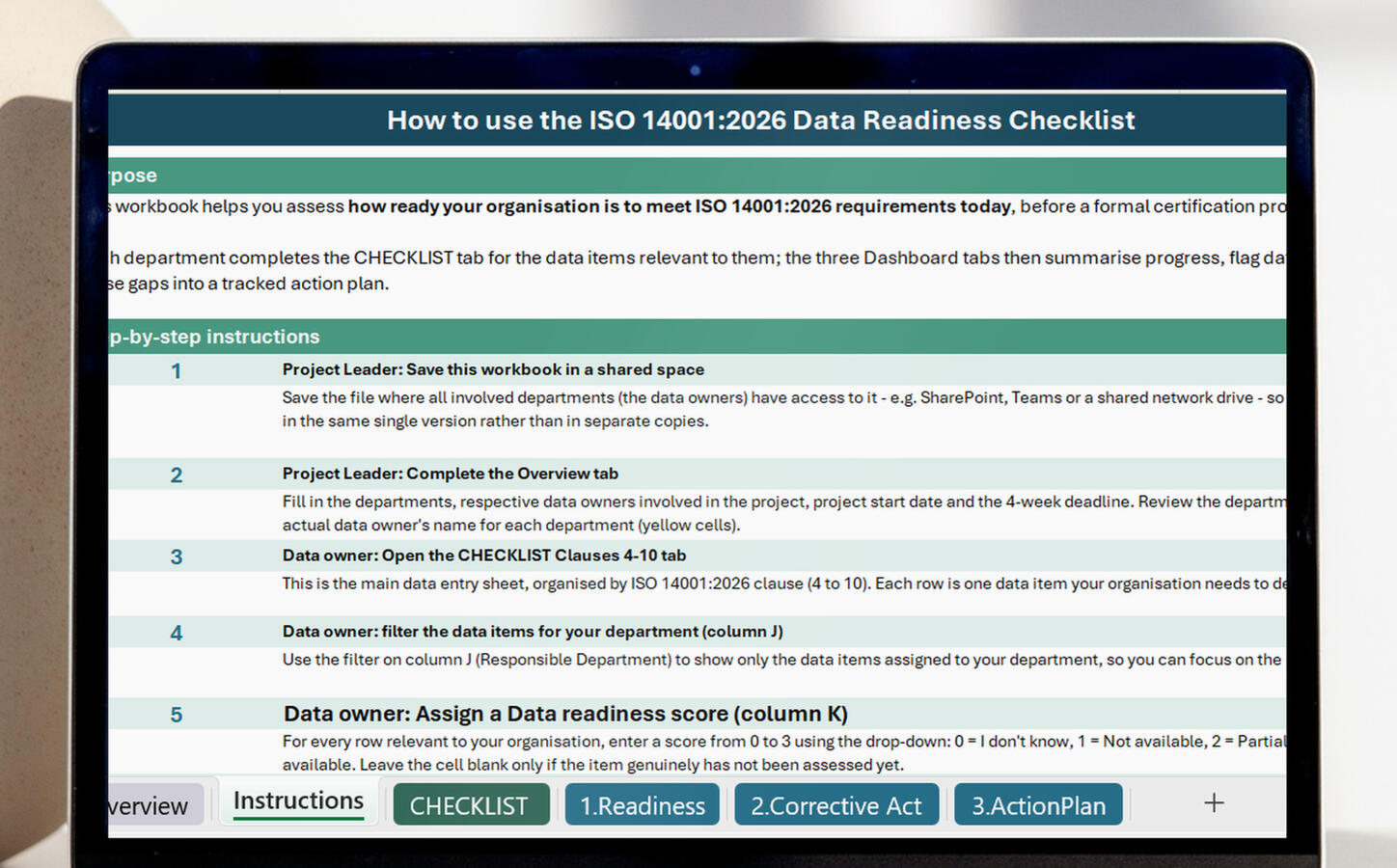The height and width of the screenshot is (868, 1397).
Task: Switch to the CHECKLIST sheet tab
Action: tap(471, 804)
